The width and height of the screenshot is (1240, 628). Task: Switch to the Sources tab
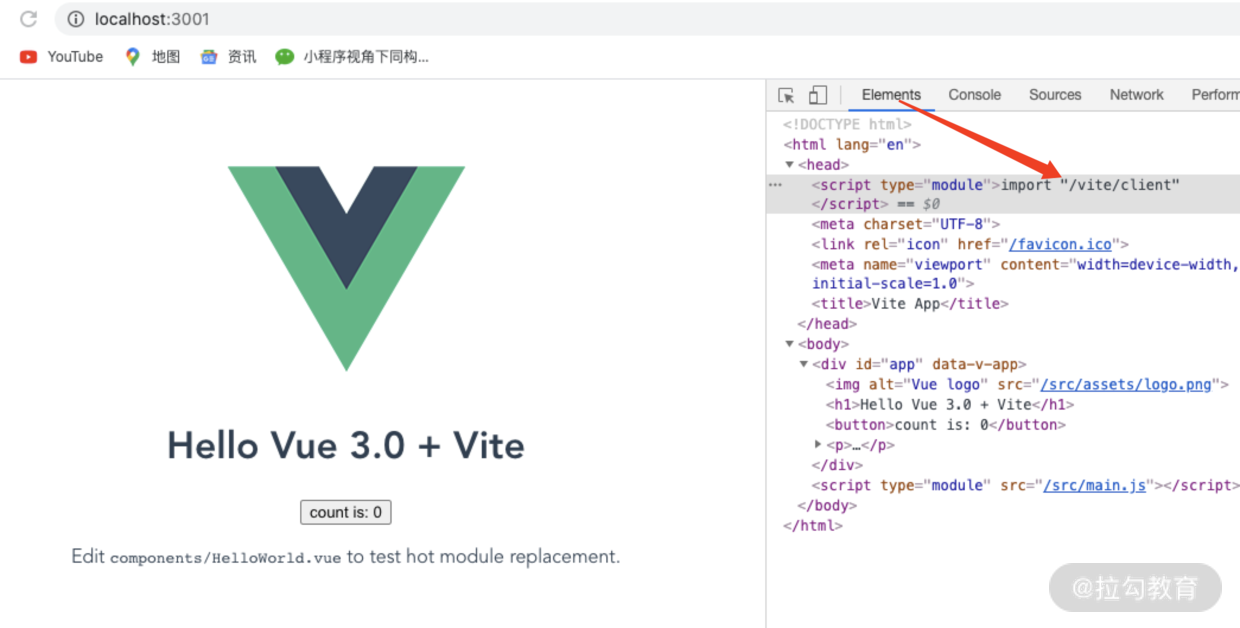1055,95
